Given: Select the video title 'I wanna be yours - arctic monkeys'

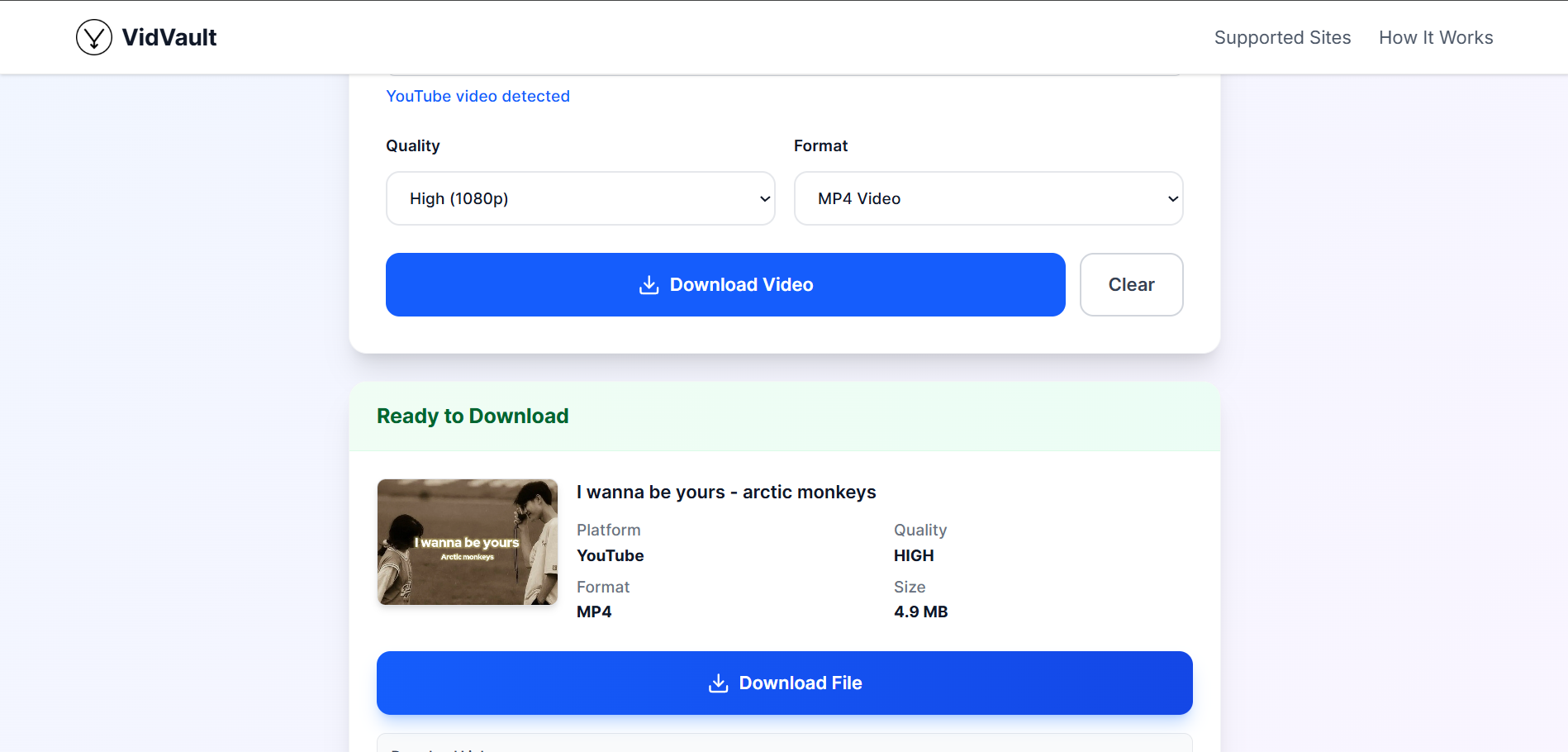Looking at the screenshot, I should [726, 492].
